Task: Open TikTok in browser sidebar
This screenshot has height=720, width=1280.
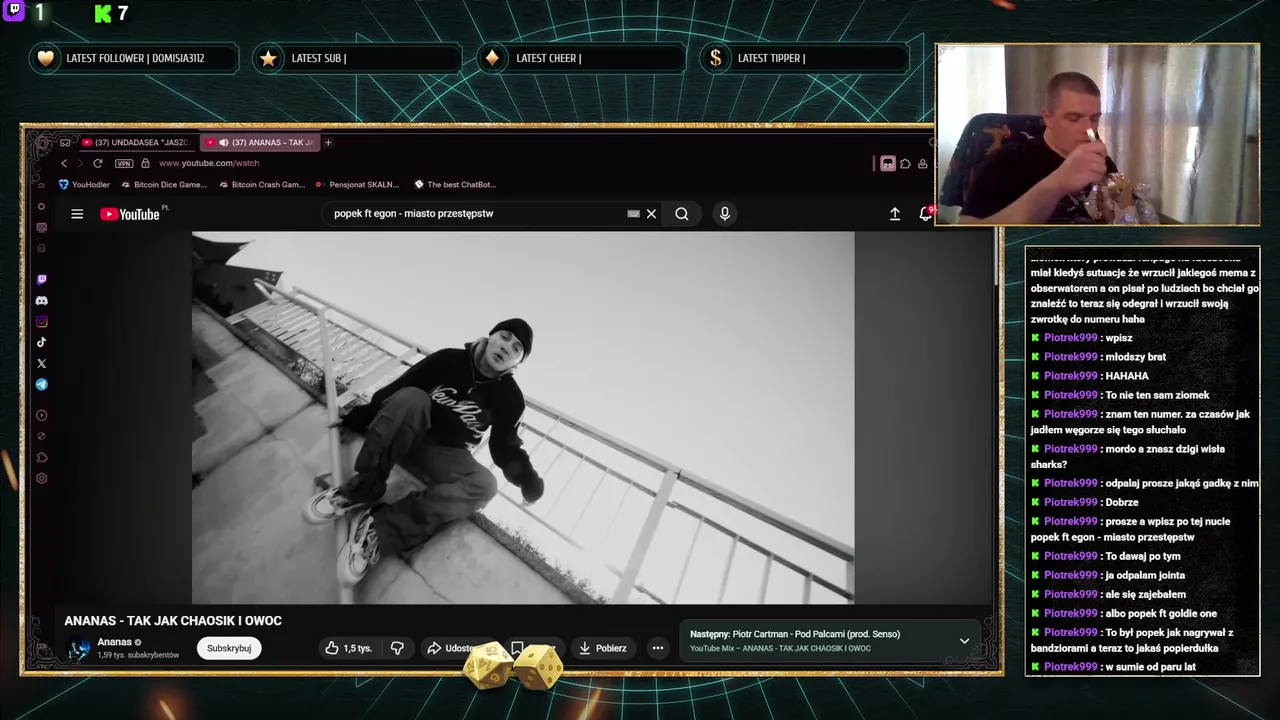Action: [x=41, y=342]
